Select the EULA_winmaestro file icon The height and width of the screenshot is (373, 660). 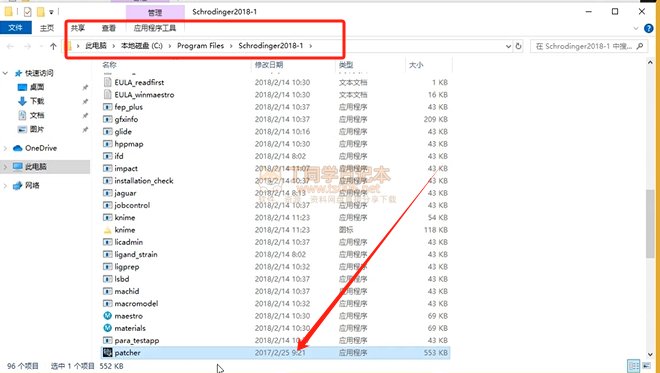coord(108,94)
